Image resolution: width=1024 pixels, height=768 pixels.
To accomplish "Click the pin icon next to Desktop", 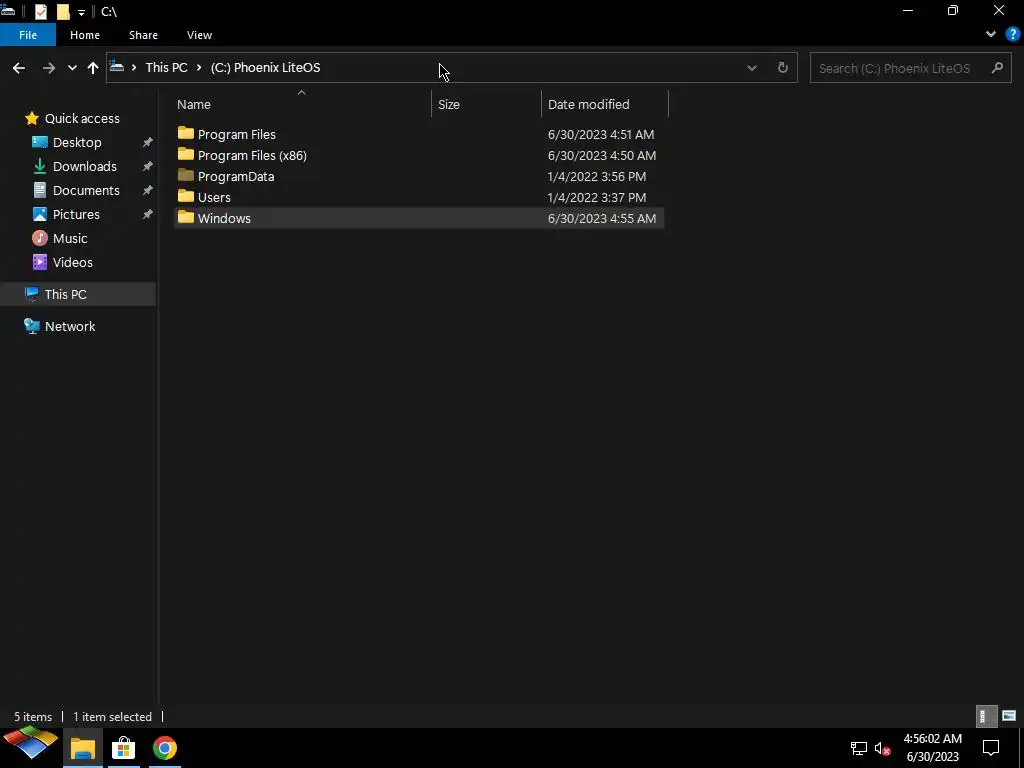I will pos(148,142).
